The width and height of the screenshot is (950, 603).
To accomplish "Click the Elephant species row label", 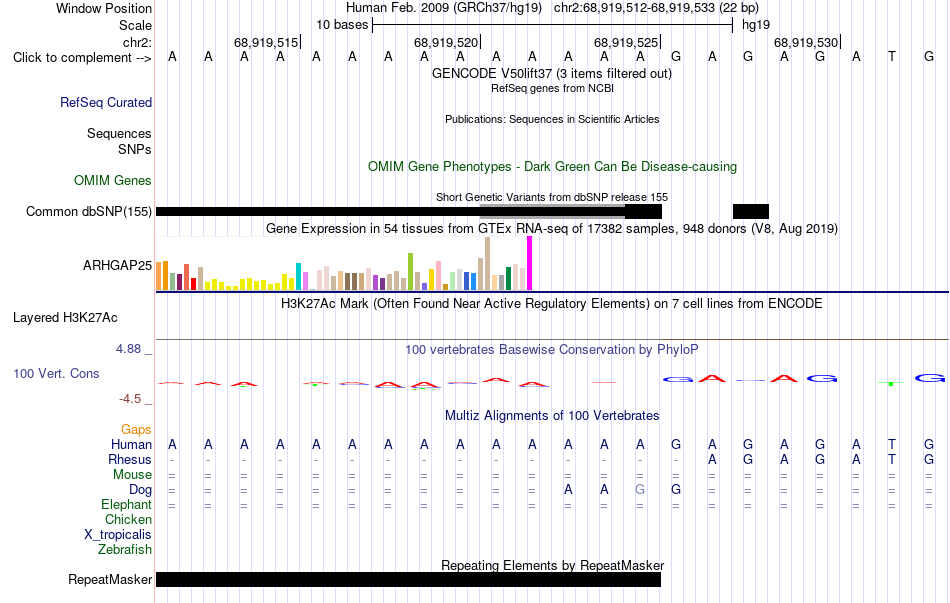I will coord(127,505).
